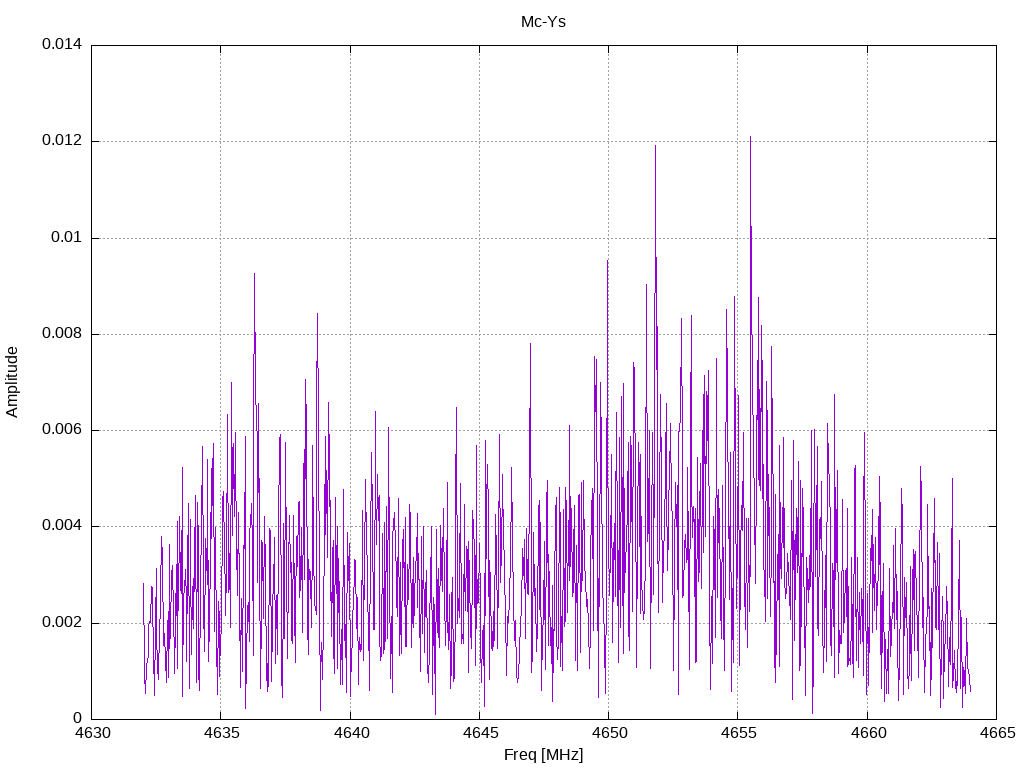Click the 0.012 y-axis tick label
1024x768 pixels.
[62, 140]
